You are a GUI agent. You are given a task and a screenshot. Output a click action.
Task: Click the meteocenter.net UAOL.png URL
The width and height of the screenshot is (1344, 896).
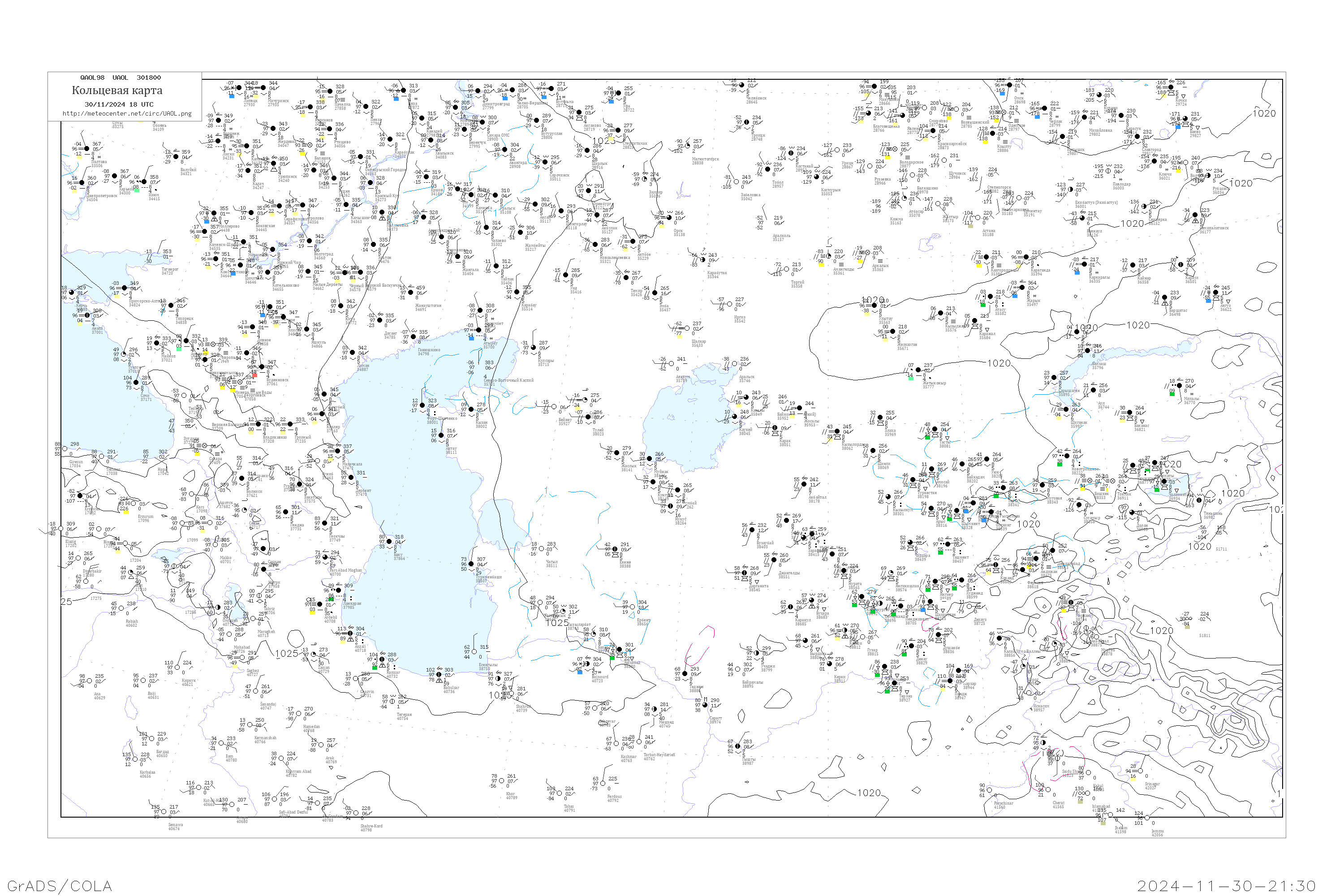(x=127, y=114)
